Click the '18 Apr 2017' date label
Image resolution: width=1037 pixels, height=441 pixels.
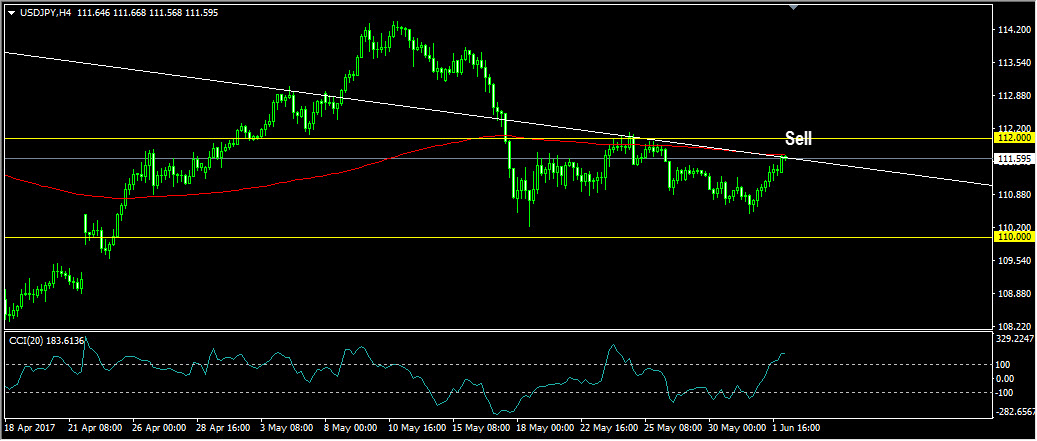point(29,428)
